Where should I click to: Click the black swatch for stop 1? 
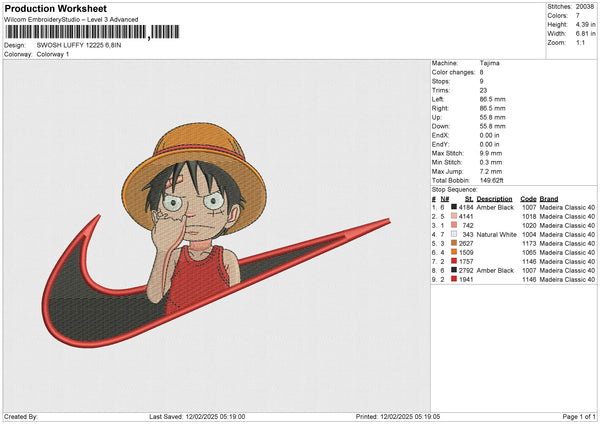click(454, 207)
